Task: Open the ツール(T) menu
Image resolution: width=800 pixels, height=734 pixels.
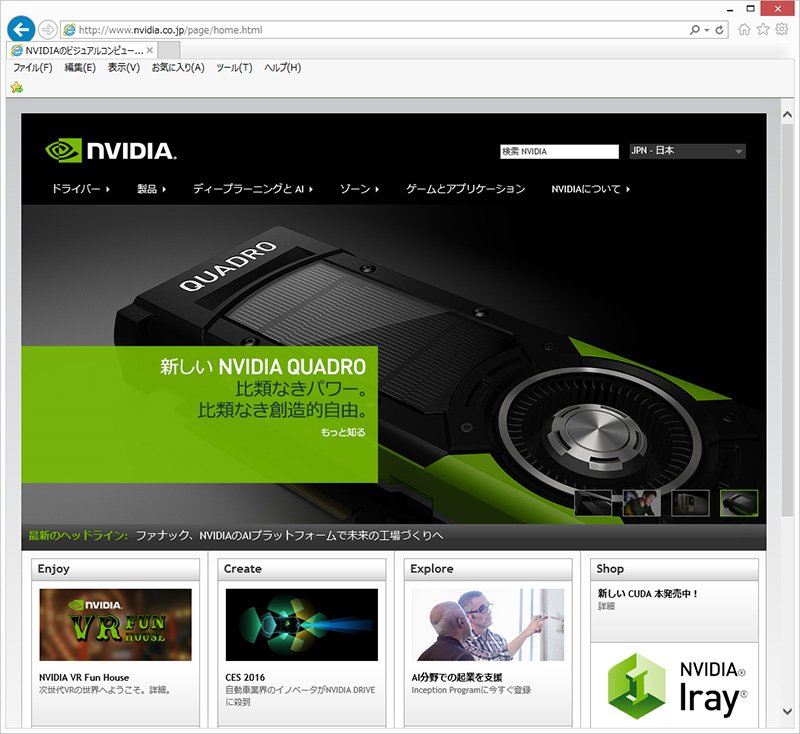Action: 234,67
